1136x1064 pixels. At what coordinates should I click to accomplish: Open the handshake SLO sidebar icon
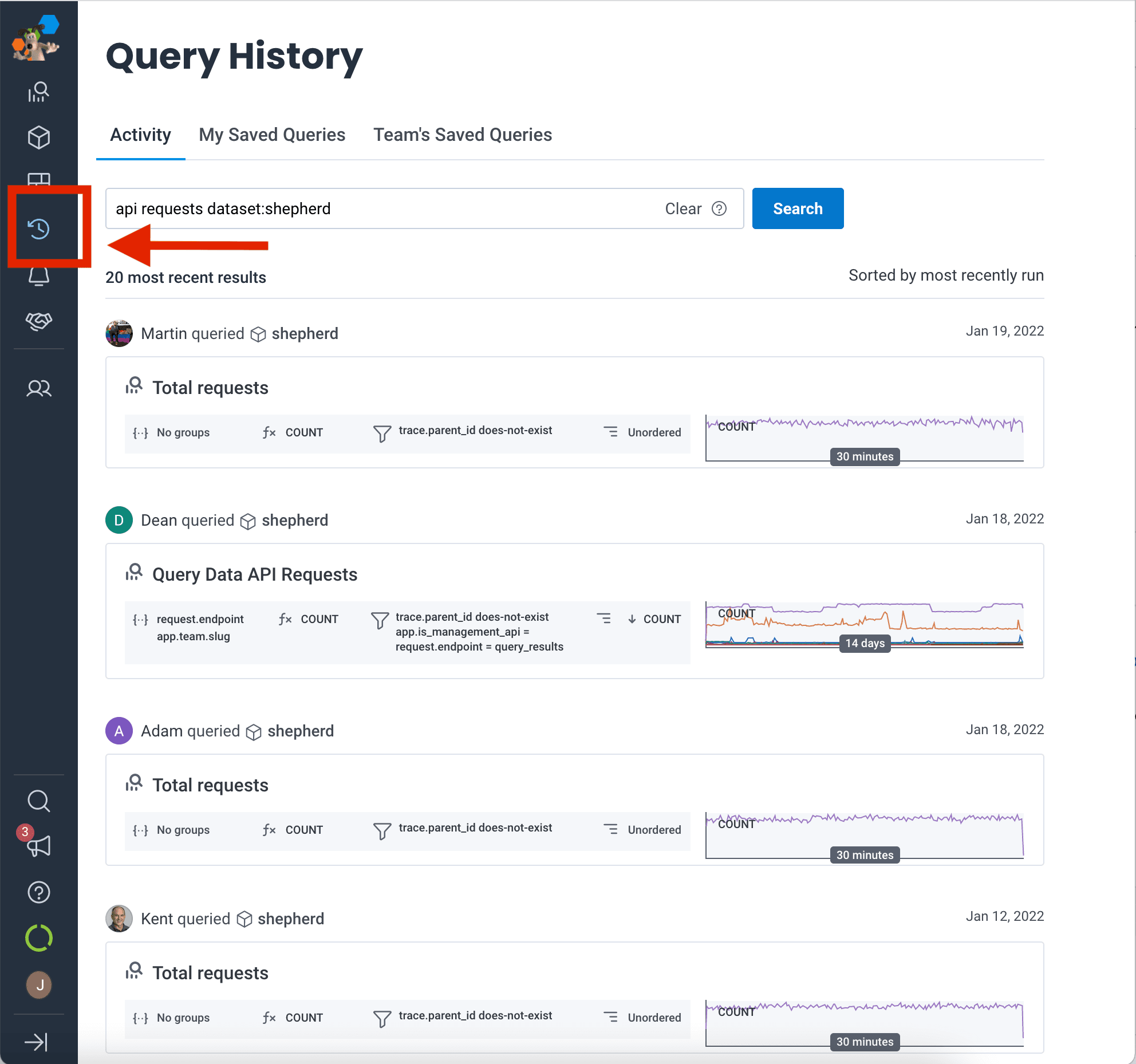point(38,321)
